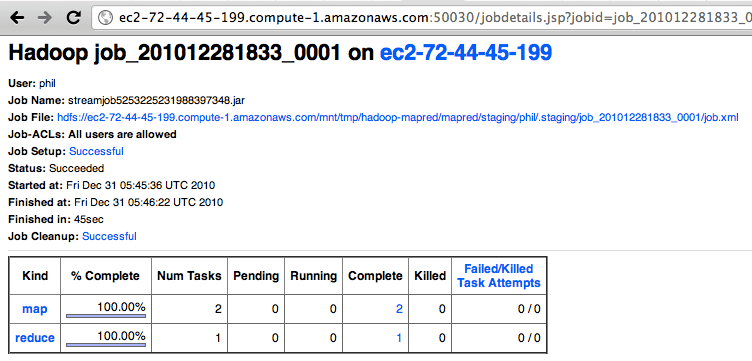
Task: Click the Kind column header
Action: pyautogui.click(x=35, y=276)
